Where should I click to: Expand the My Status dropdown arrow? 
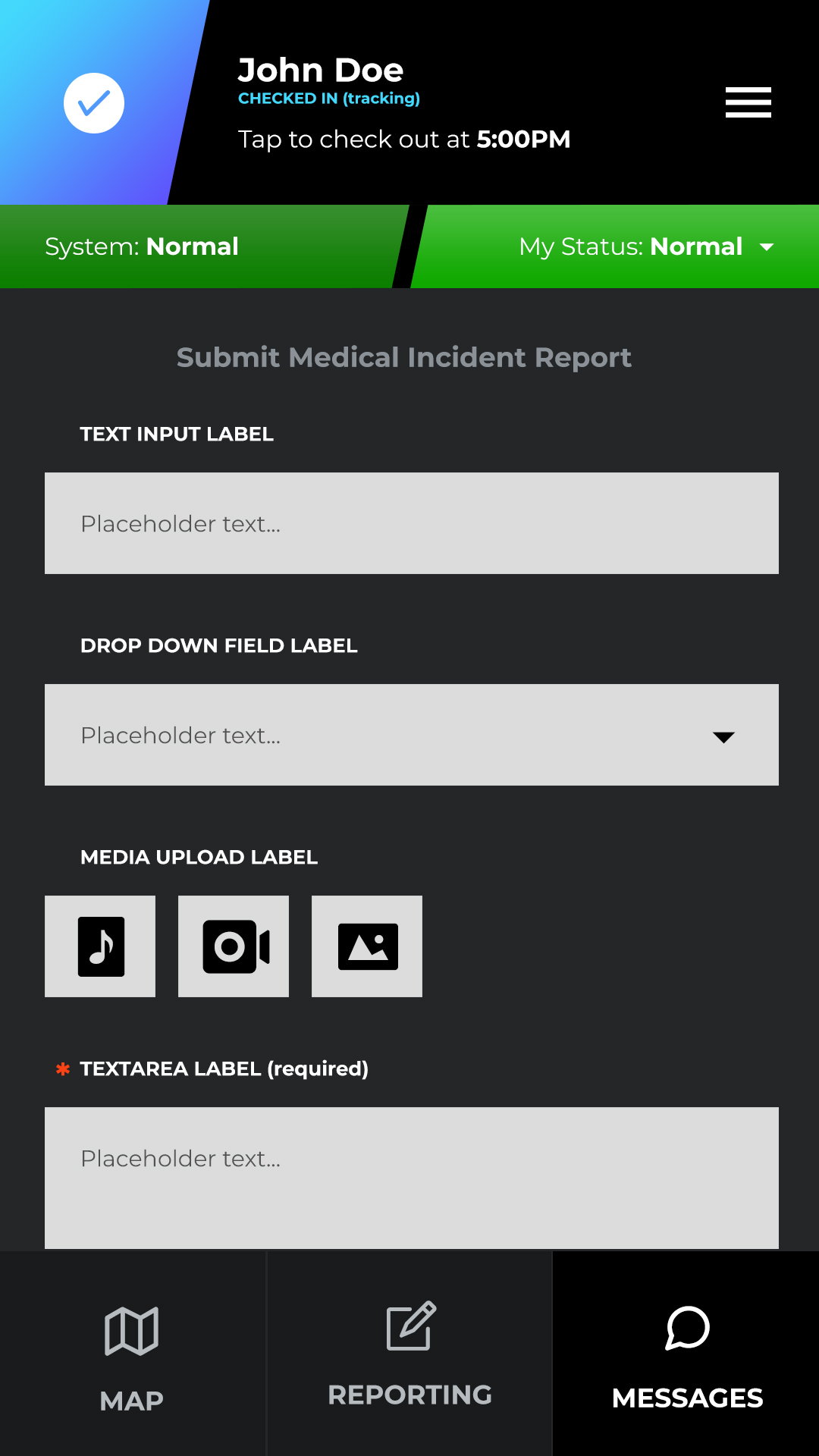pyautogui.click(x=767, y=247)
